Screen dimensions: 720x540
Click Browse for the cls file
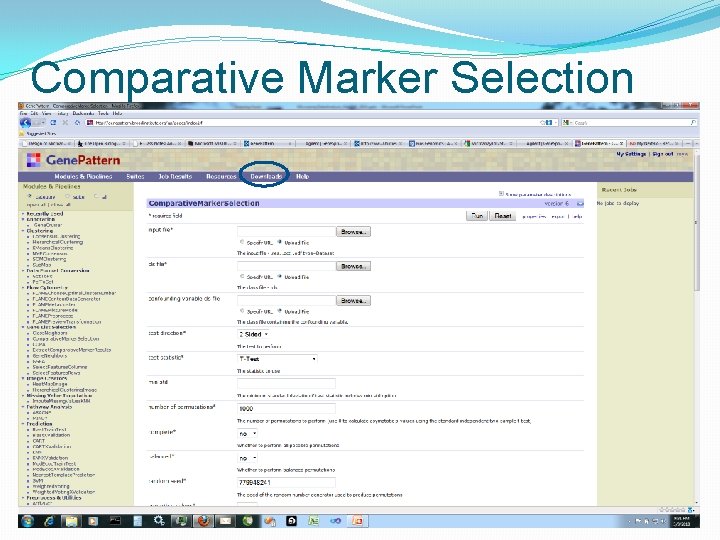[353, 266]
